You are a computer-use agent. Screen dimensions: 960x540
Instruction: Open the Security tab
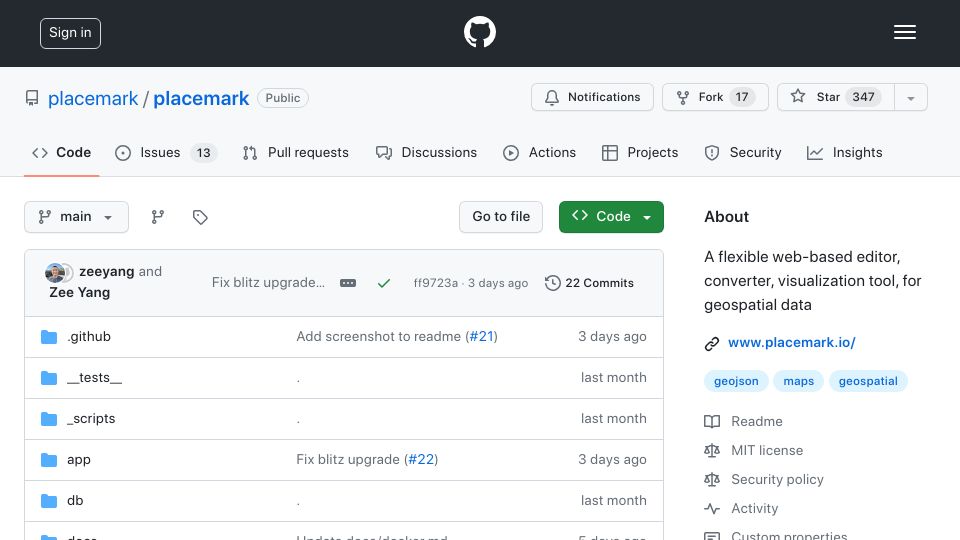pos(743,152)
